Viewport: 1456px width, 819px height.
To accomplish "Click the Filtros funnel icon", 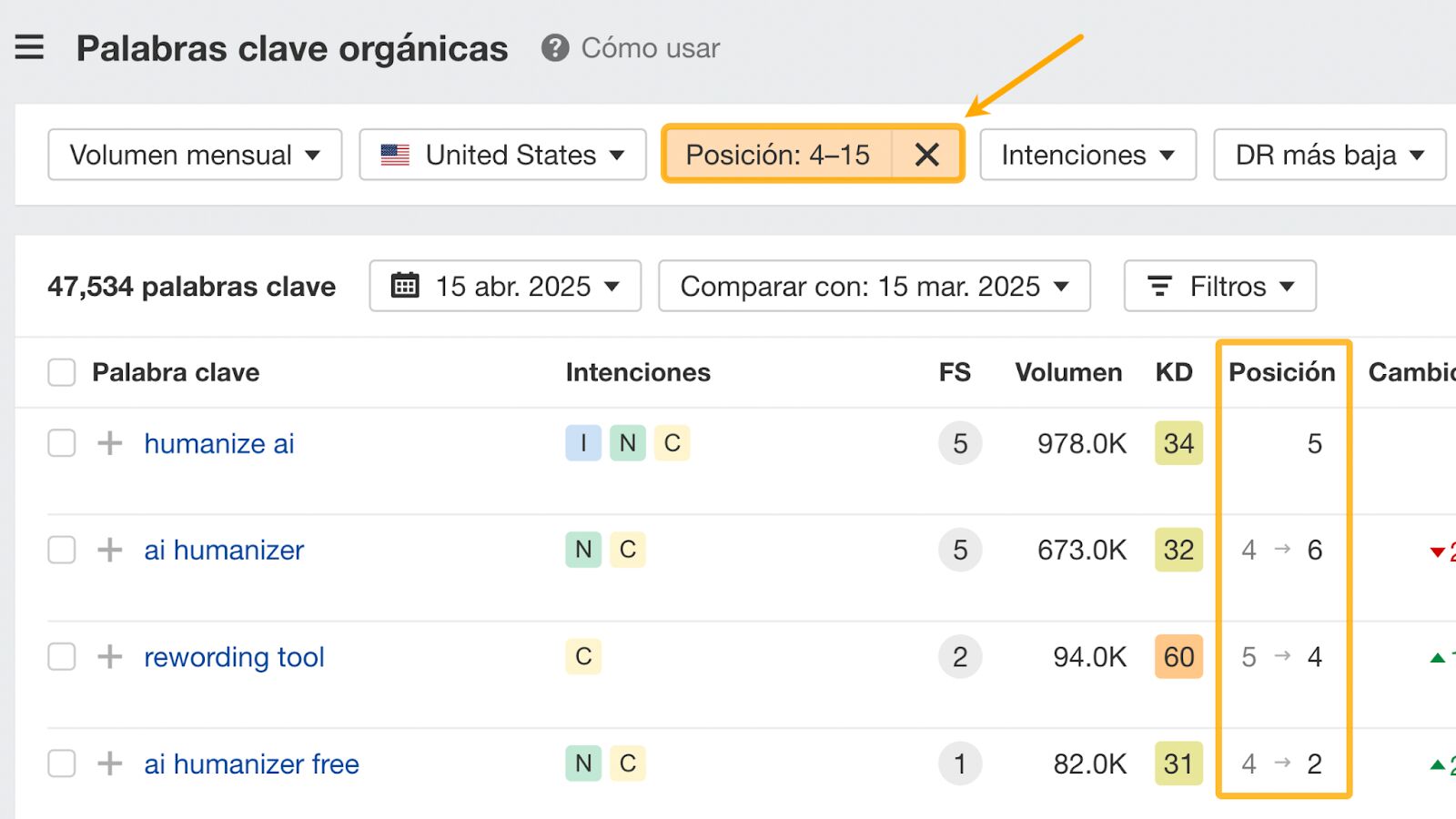I will [x=1159, y=286].
